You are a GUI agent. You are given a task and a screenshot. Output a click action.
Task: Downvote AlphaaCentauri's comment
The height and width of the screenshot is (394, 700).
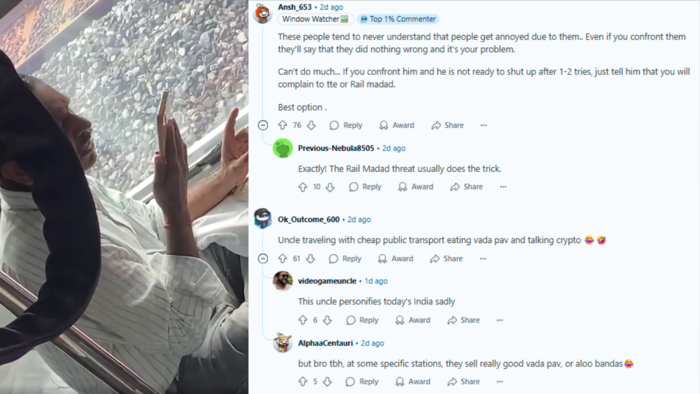[327, 382]
